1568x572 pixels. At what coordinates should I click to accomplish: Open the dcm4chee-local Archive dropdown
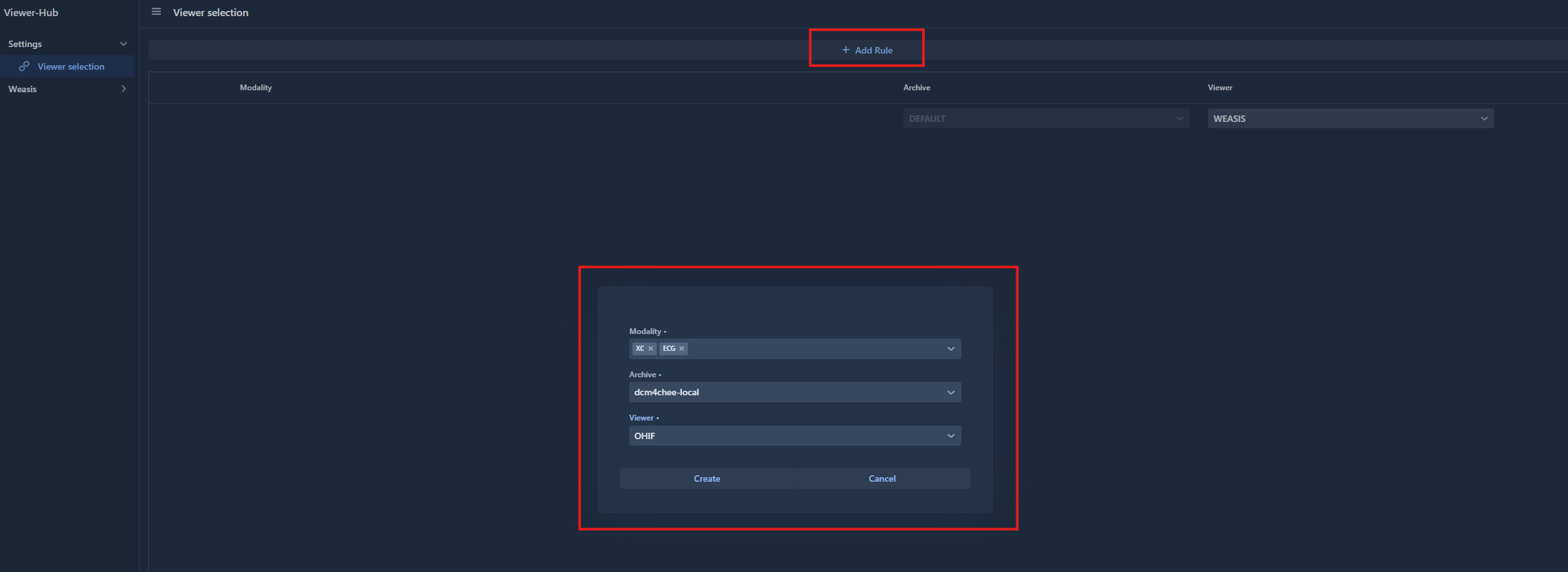pyautogui.click(x=795, y=392)
